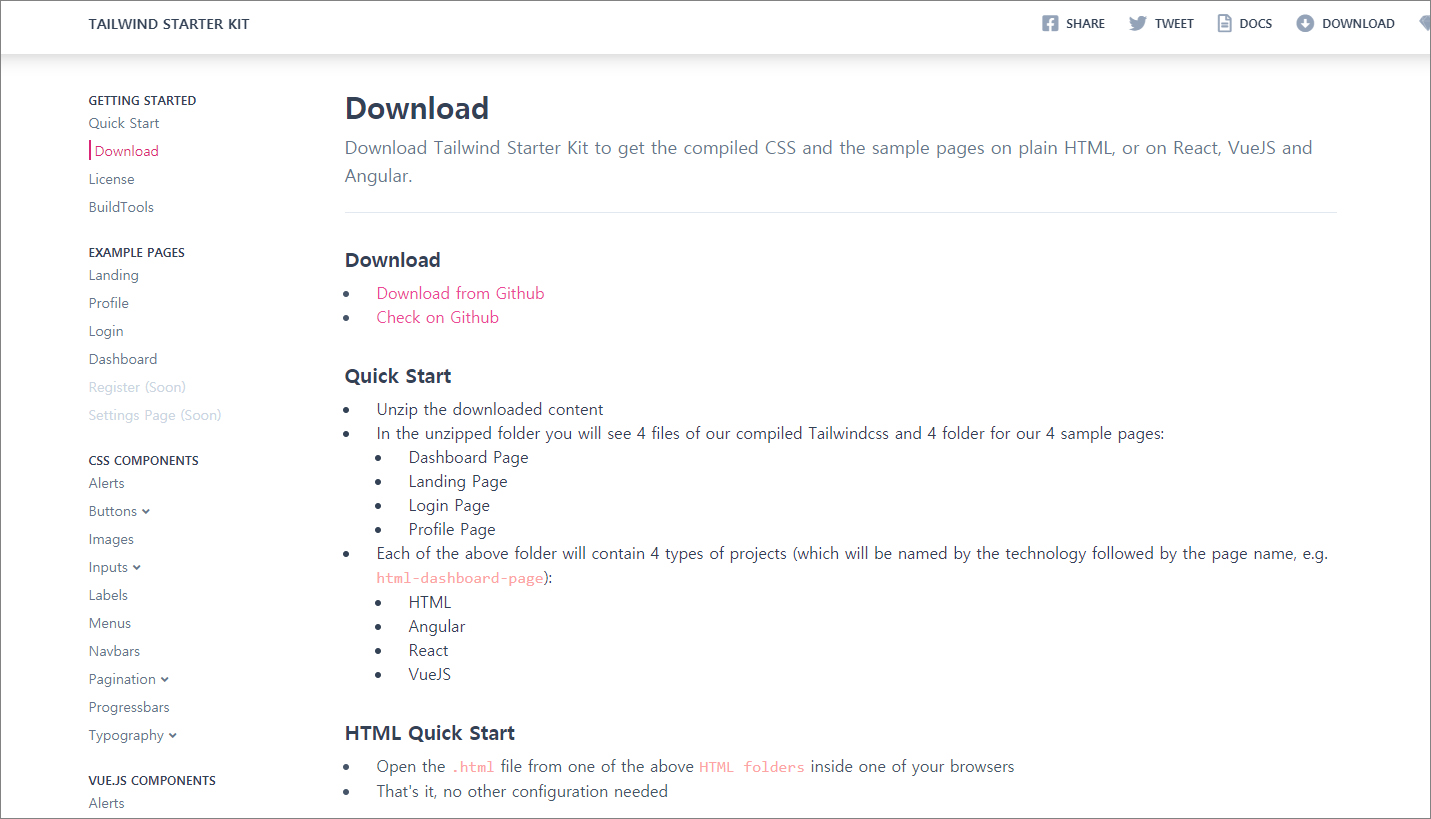Open Quick Start in sidebar
Image resolution: width=1431 pixels, height=819 pixels.
point(124,123)
